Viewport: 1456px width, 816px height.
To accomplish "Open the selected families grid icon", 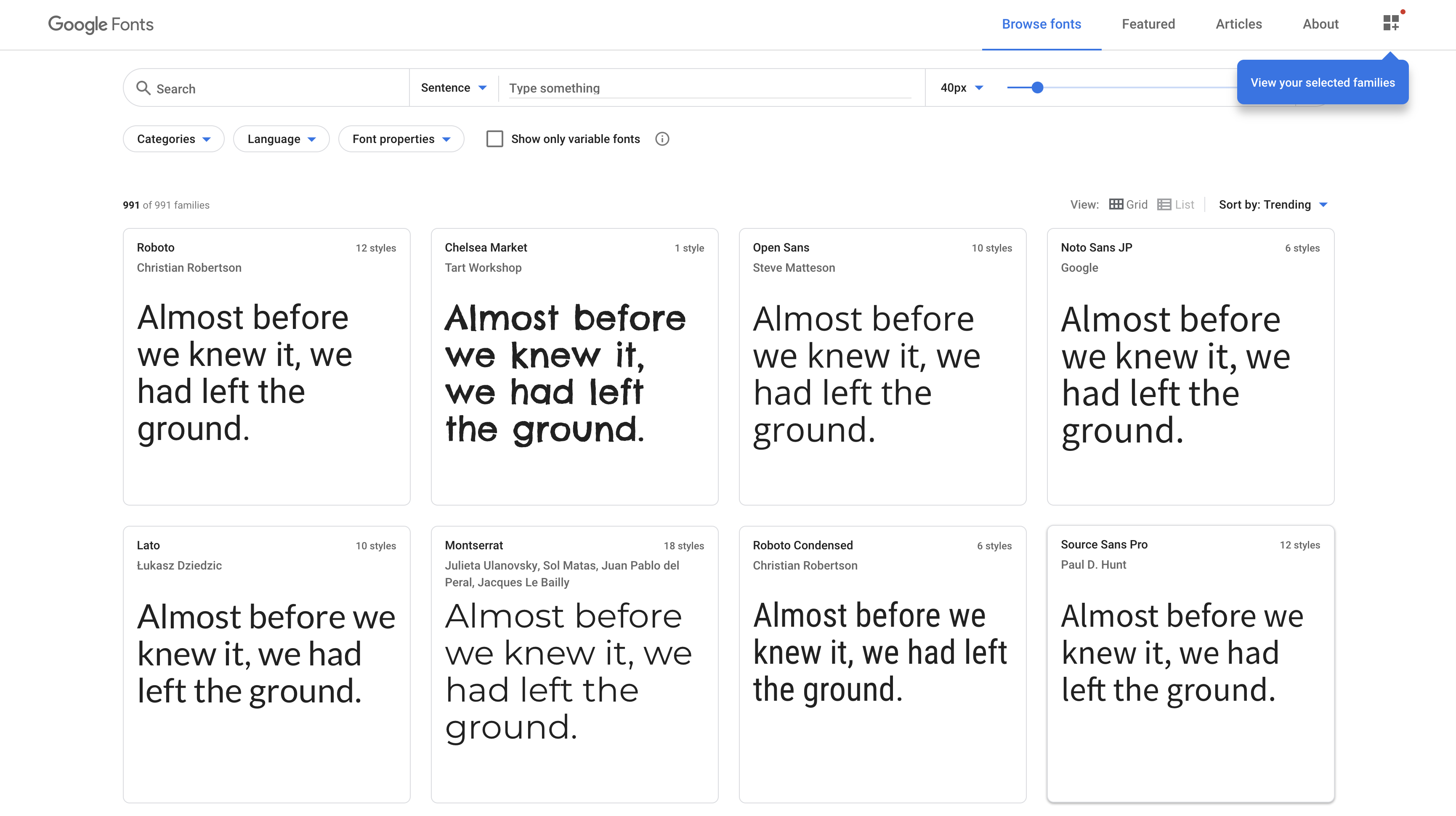I will pos(1391,23).
